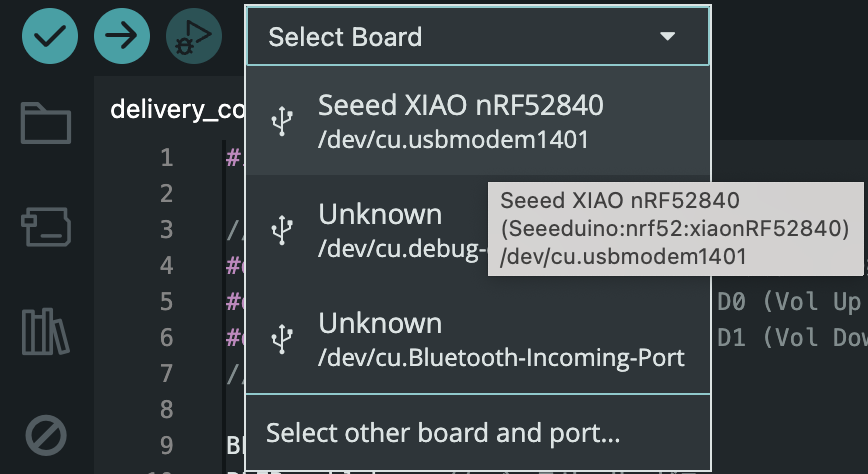Click the Verify checkmark button
Viewport: 868px width, 474px height.
pyautogui.click(x=48, y=37)
